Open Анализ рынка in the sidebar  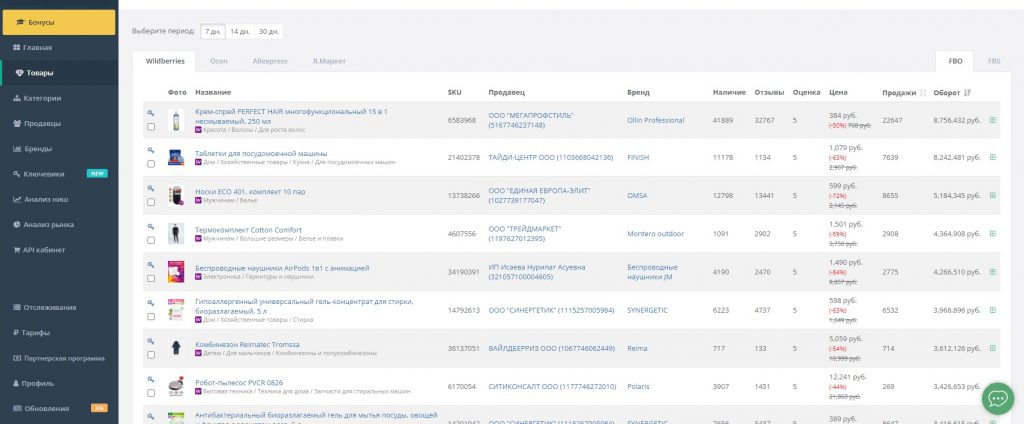[x=48, y=224]
